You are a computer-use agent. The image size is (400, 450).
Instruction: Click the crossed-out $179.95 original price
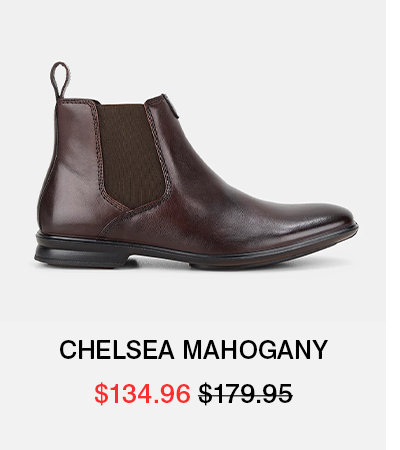pyautogui.click(x=245, y=394)
